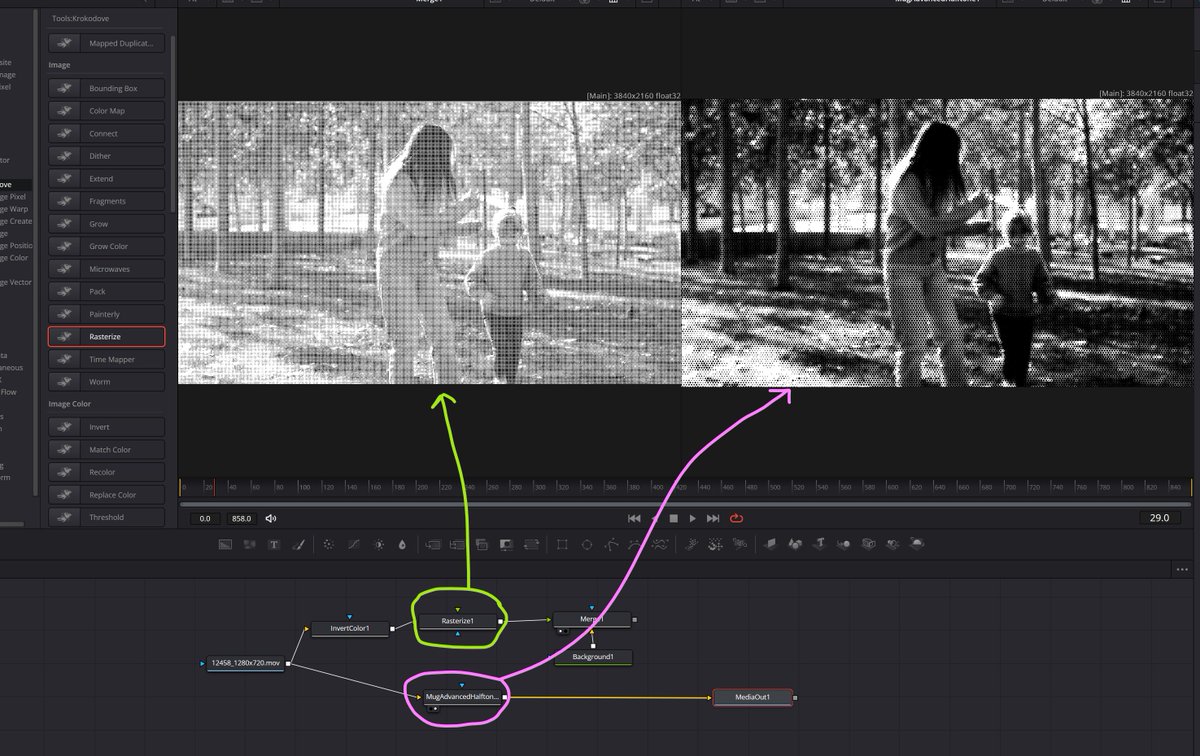The image size is (1200, 756).
Task: Select the MediaOut1 node
Action: coord(753,697)
